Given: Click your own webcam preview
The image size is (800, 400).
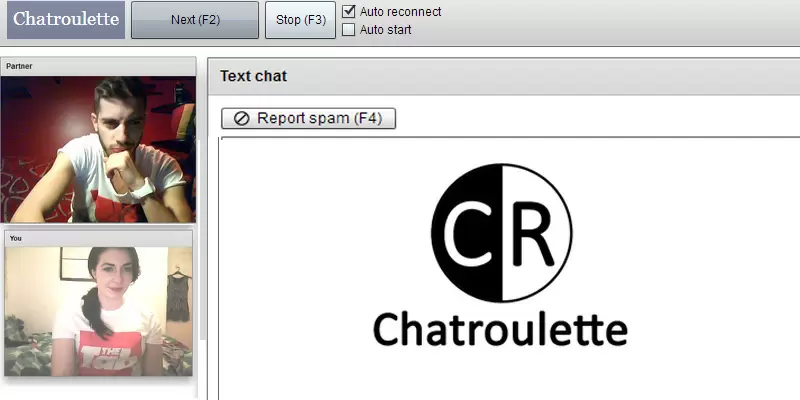Looking at the screenshot, I should pyautogui.click(x=98, y=310).
